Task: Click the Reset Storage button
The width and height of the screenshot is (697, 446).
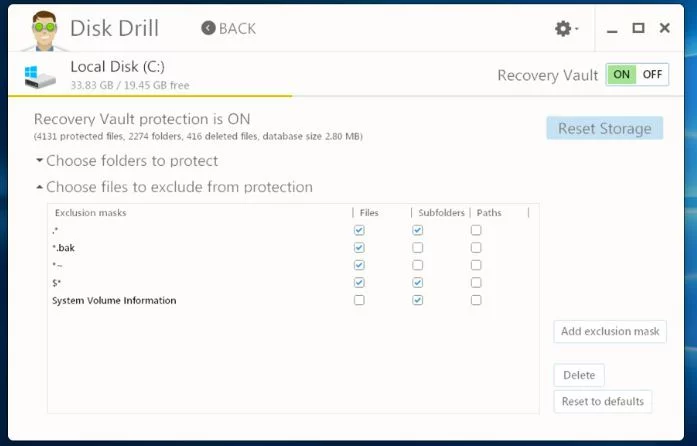Action: click(x=605, y=128)
